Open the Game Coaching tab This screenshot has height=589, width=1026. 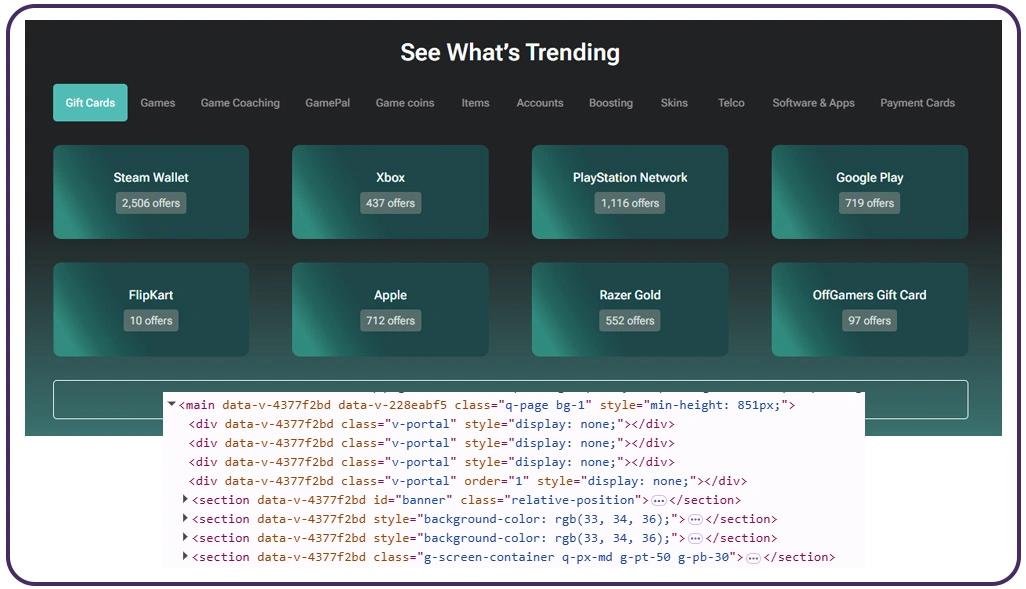[x=240, y=103]
